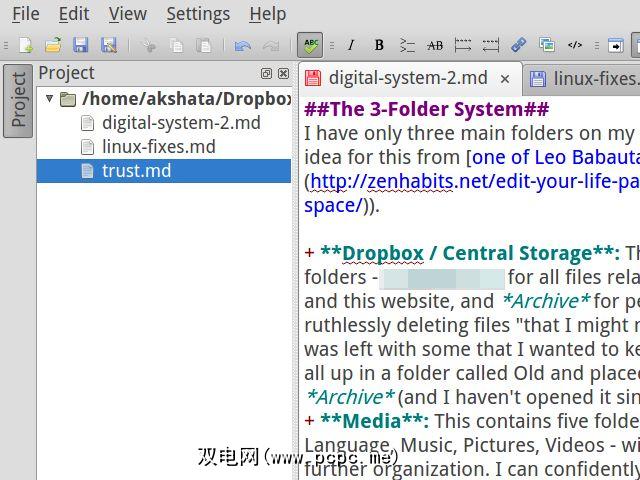Image resolution: width=640 pixels, height=480 pixels.
Task: Click the Save As toolbar icon
Action: pos(109,45)
